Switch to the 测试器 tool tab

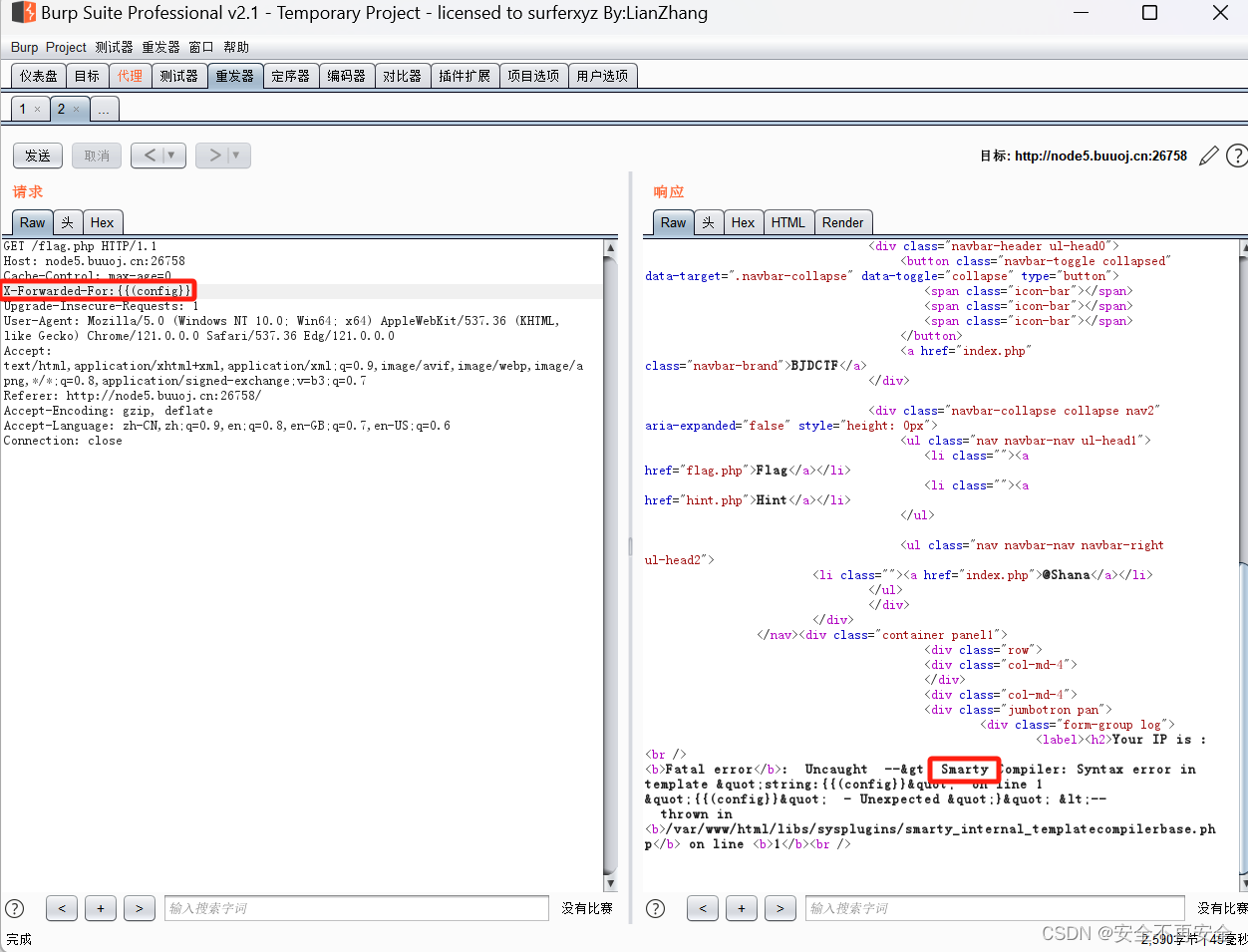(x=179, y=76)
